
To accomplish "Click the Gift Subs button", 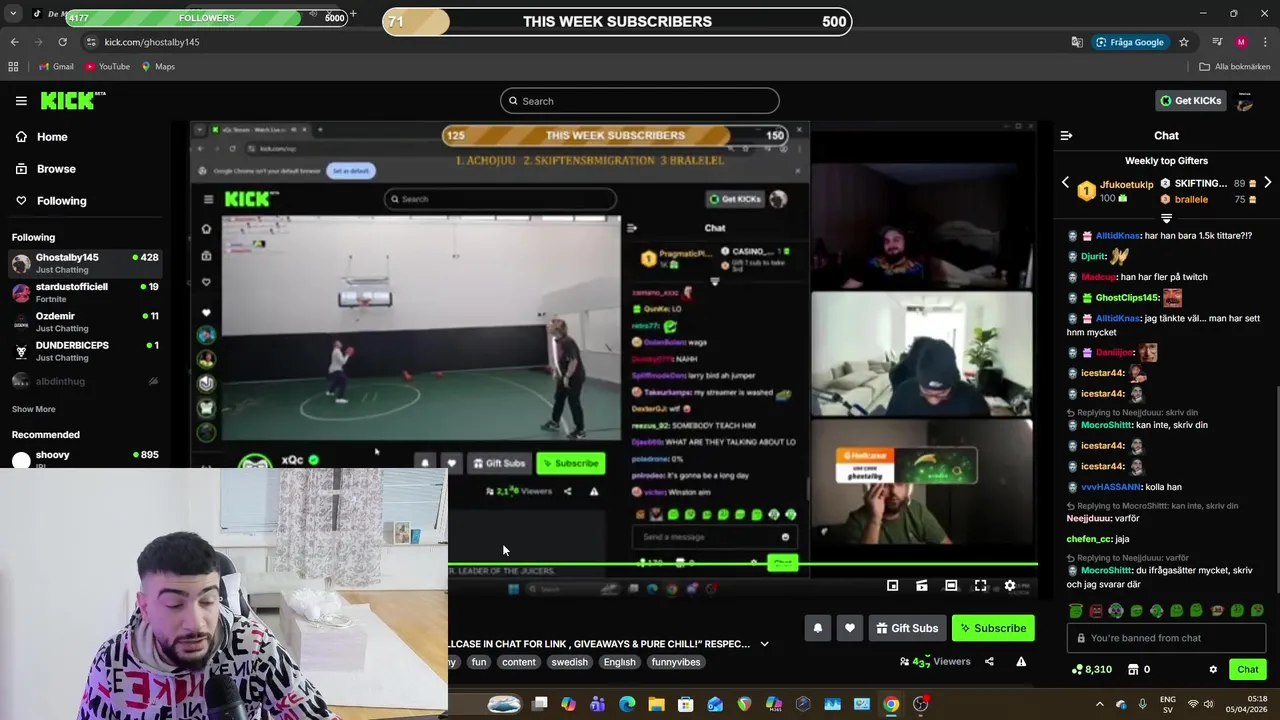I will pos(907,628).
